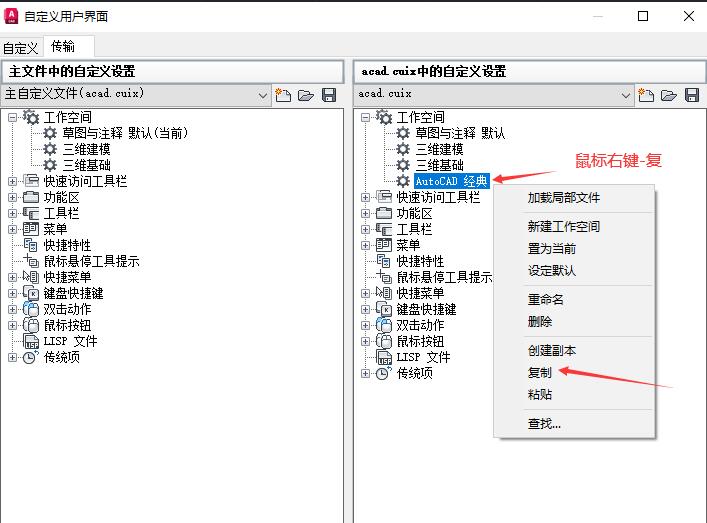Maximize the 自定义用户界面 window

pyautogui.click(x=643, y=16)
